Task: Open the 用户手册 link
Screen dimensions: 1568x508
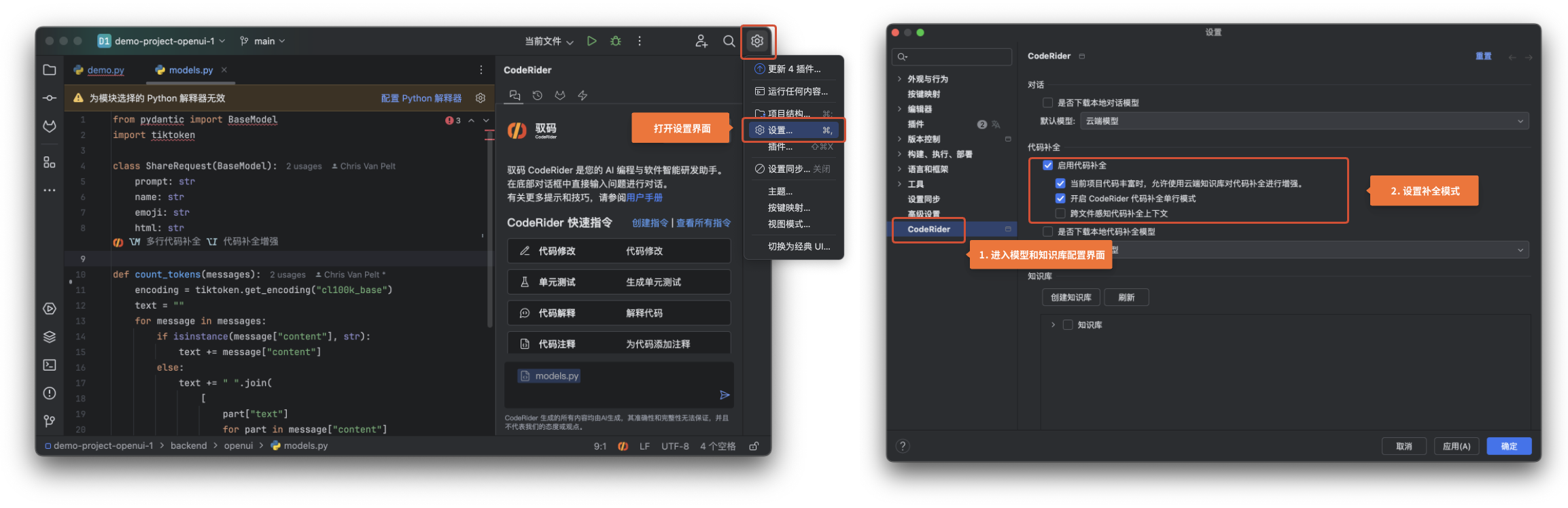Action: pos(644,197)
